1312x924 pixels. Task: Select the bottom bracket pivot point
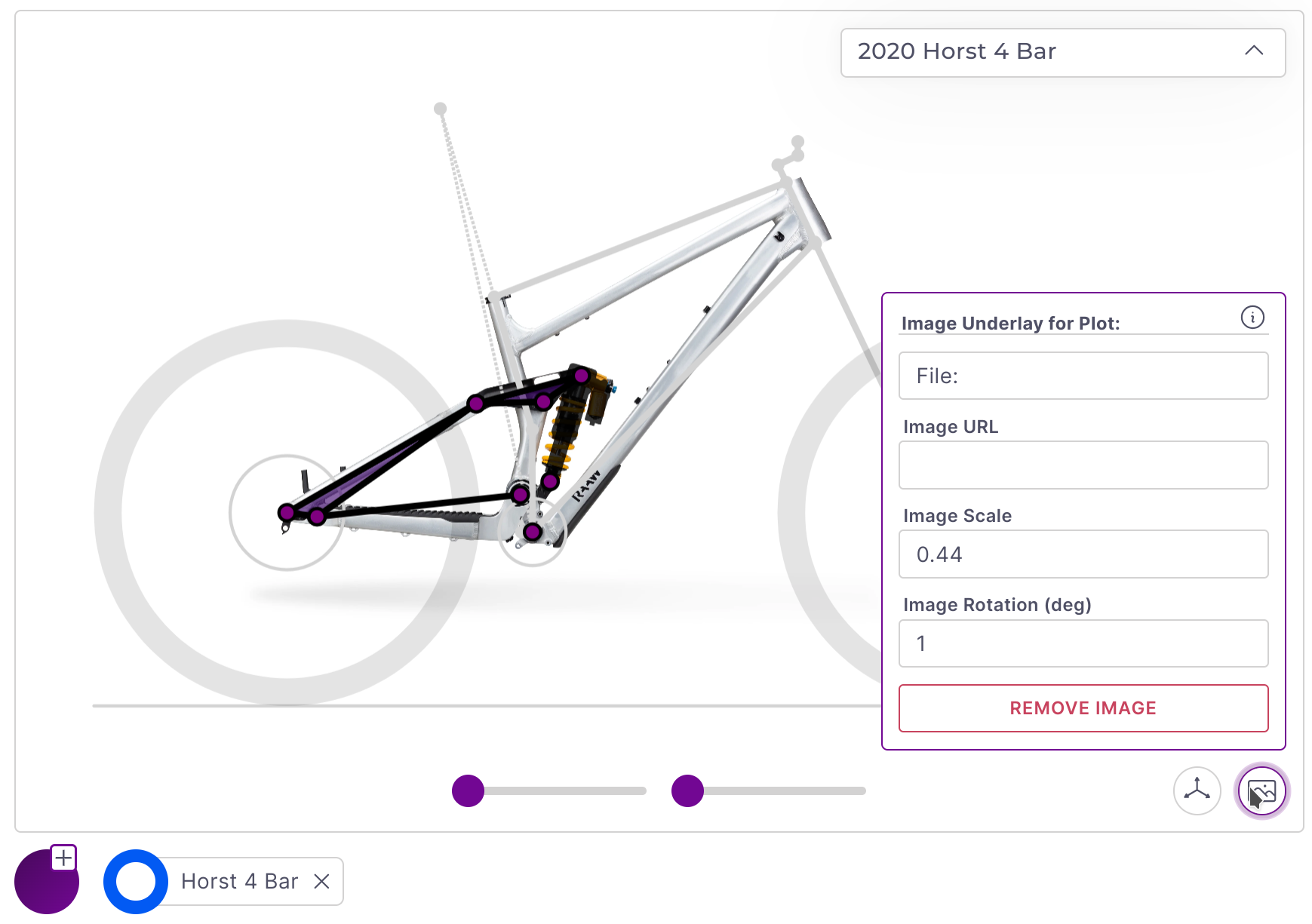533,532
